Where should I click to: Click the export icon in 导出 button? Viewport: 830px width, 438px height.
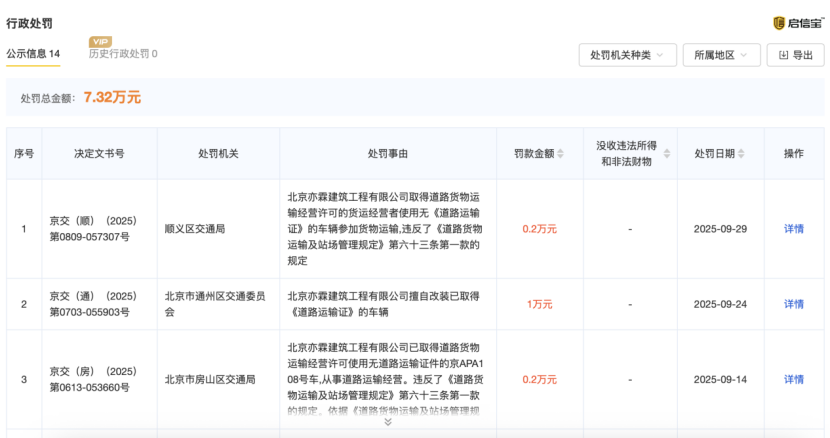click(782, 55)
